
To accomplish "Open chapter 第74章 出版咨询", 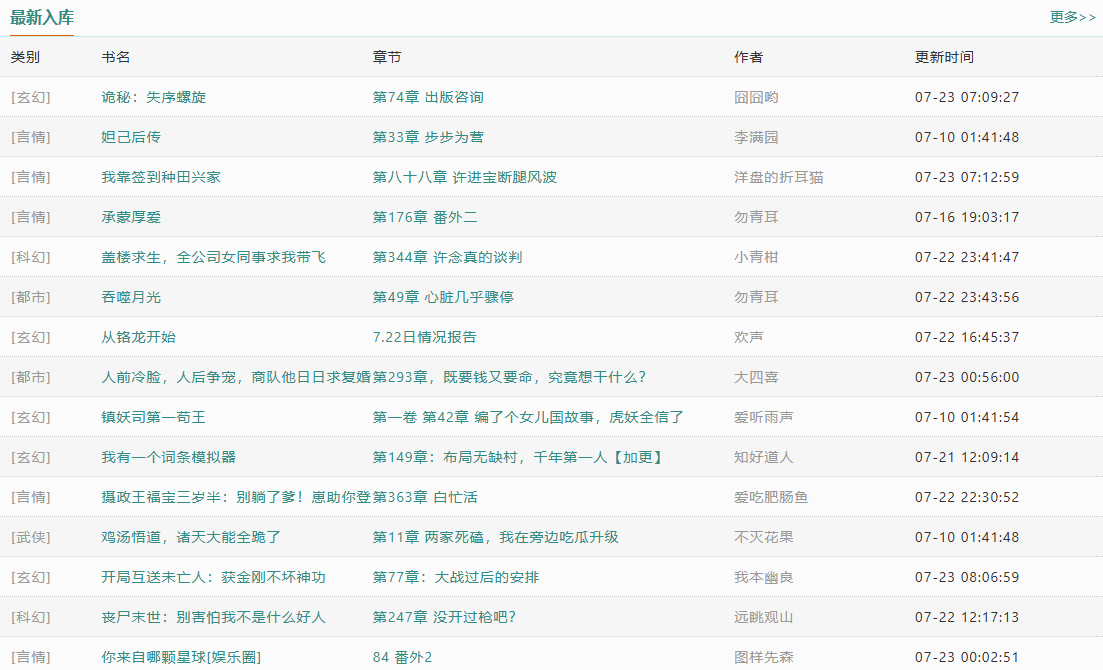I will pos(428,97).
